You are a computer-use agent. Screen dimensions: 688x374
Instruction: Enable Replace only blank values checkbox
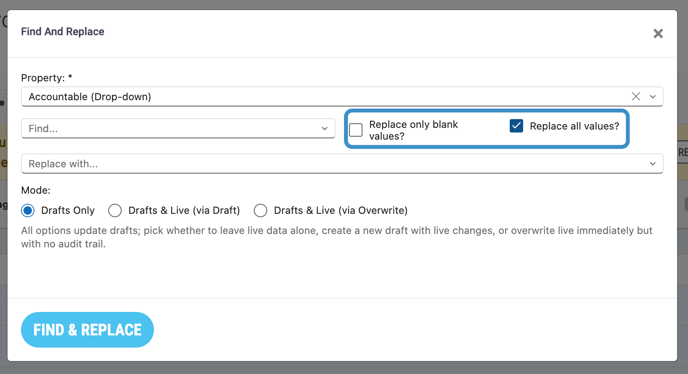(356, 130)
